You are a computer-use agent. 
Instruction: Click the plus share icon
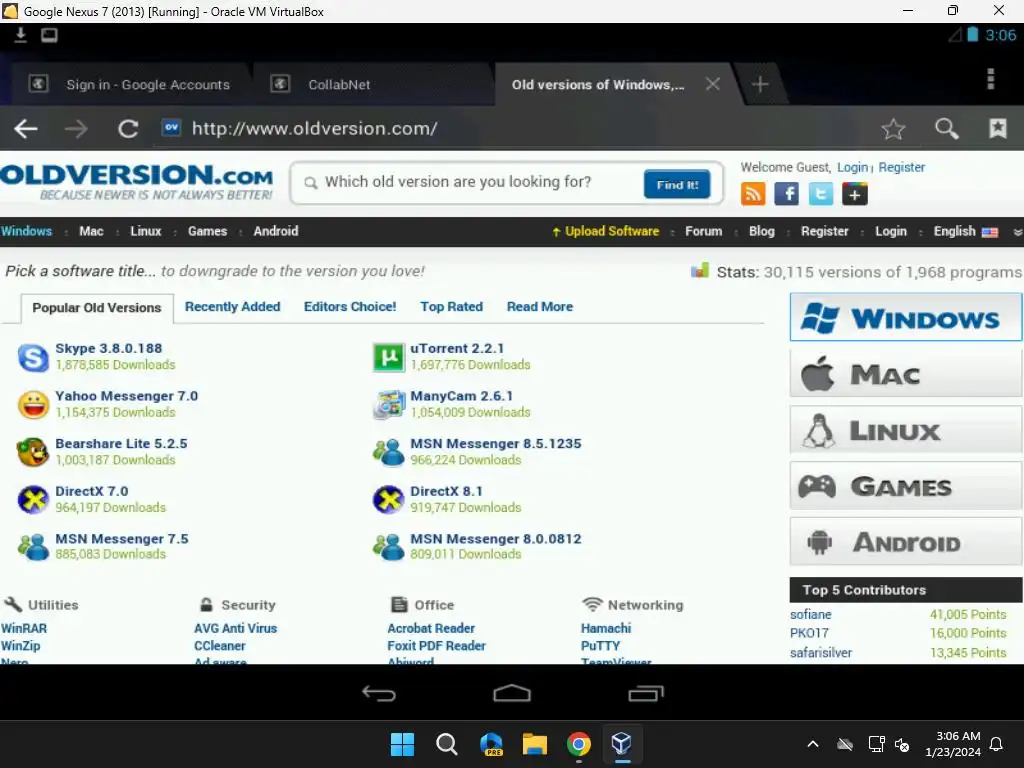pyautogui.click(x=855, y=194)
